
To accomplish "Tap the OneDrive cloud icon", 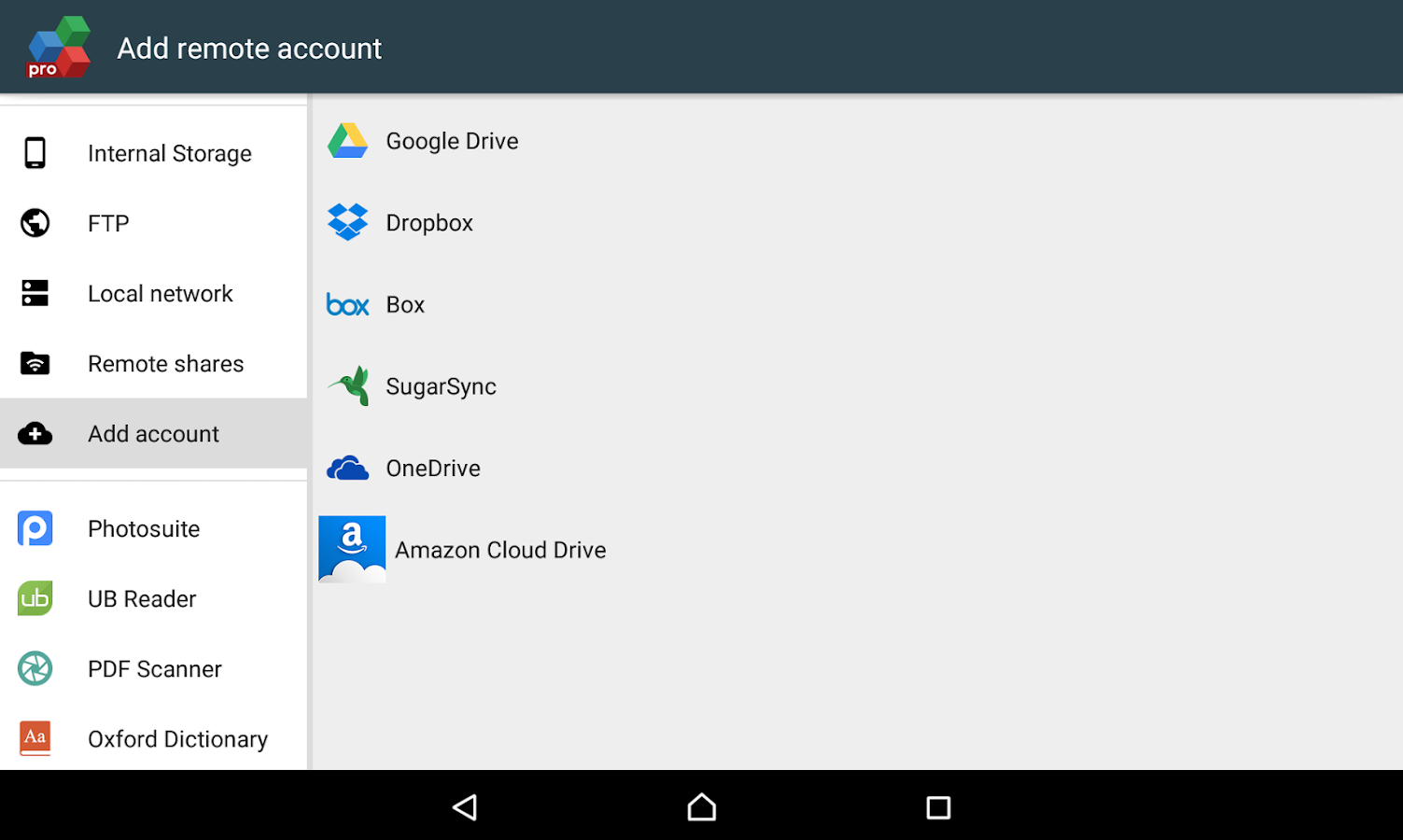I will (347, 468).
